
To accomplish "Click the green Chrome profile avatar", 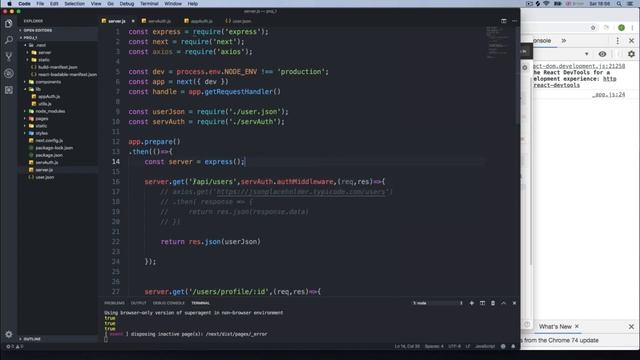I will [x=621, y=28].
